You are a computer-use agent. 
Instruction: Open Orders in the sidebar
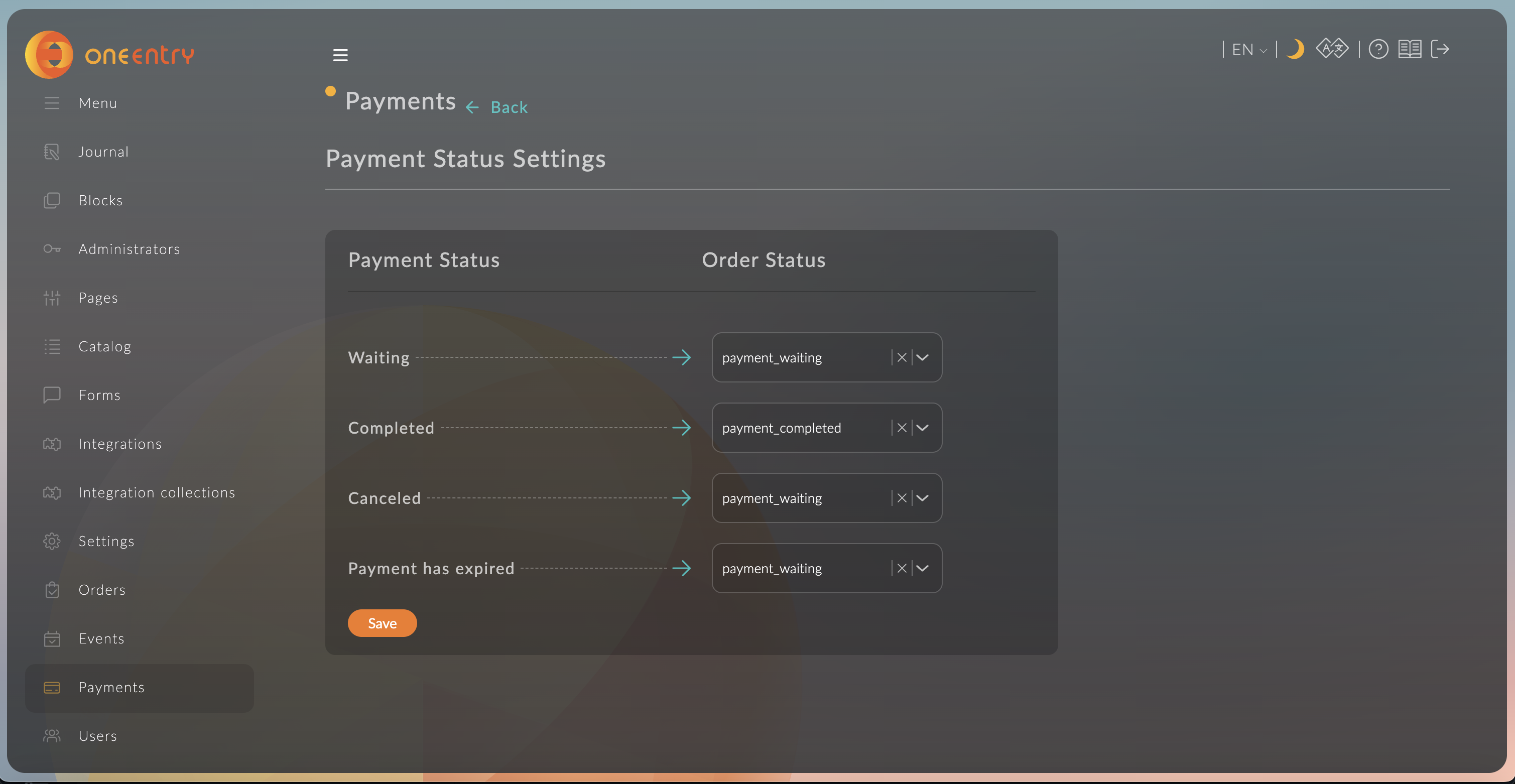click(102, 590)
